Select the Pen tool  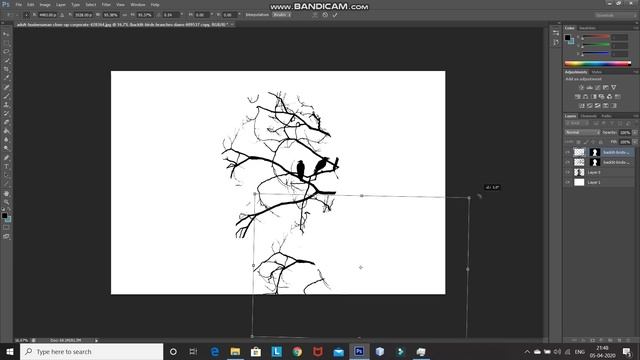click(x=6, y=158)
